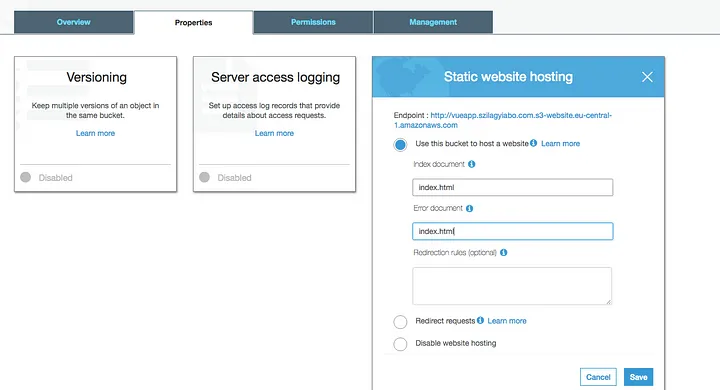The height and width of the screenshot is (390, 720).
Task: Follow Learn more link under Server access logging
Action: coord(275,133)
